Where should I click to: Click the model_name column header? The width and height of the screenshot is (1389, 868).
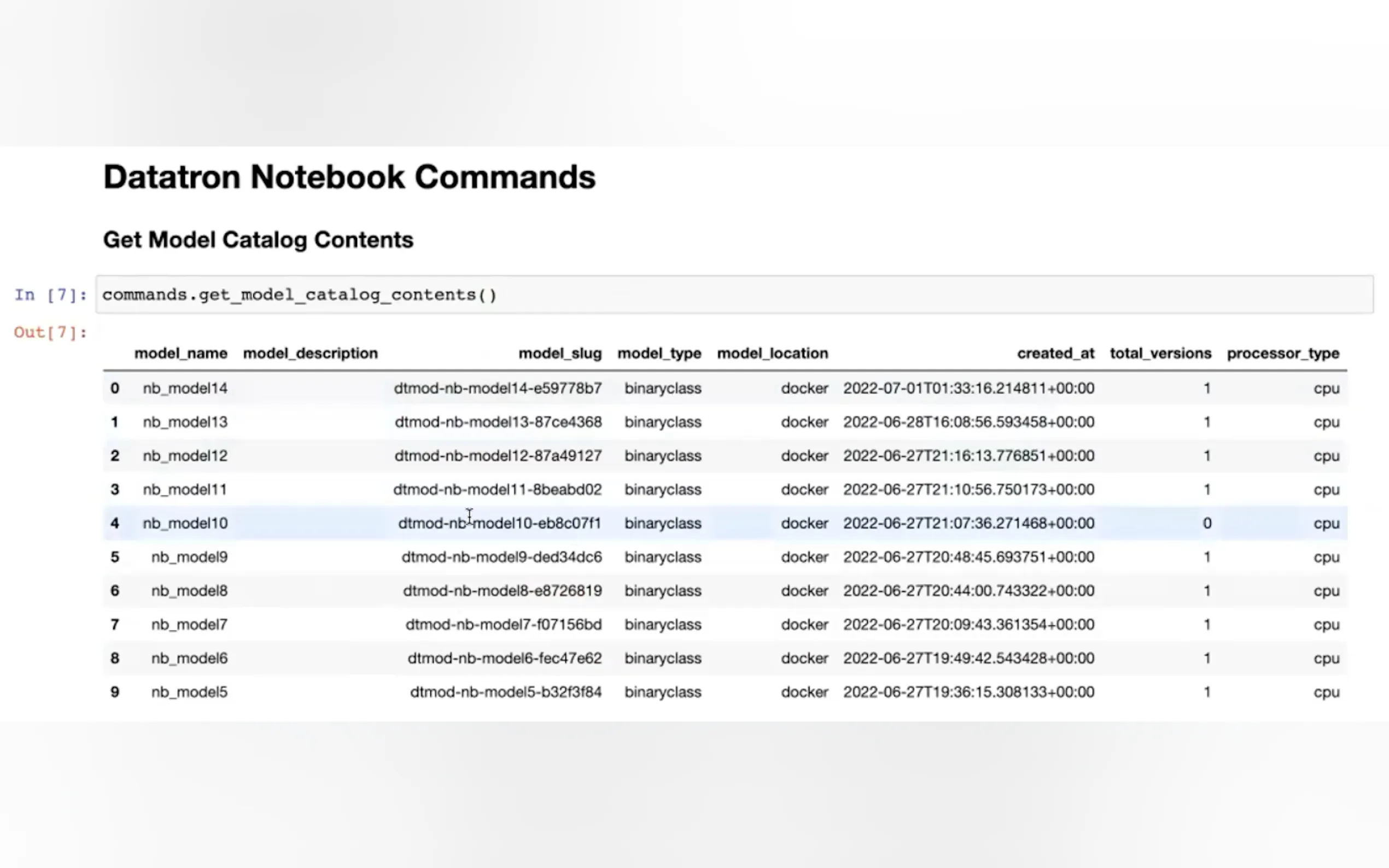point(181,353)
